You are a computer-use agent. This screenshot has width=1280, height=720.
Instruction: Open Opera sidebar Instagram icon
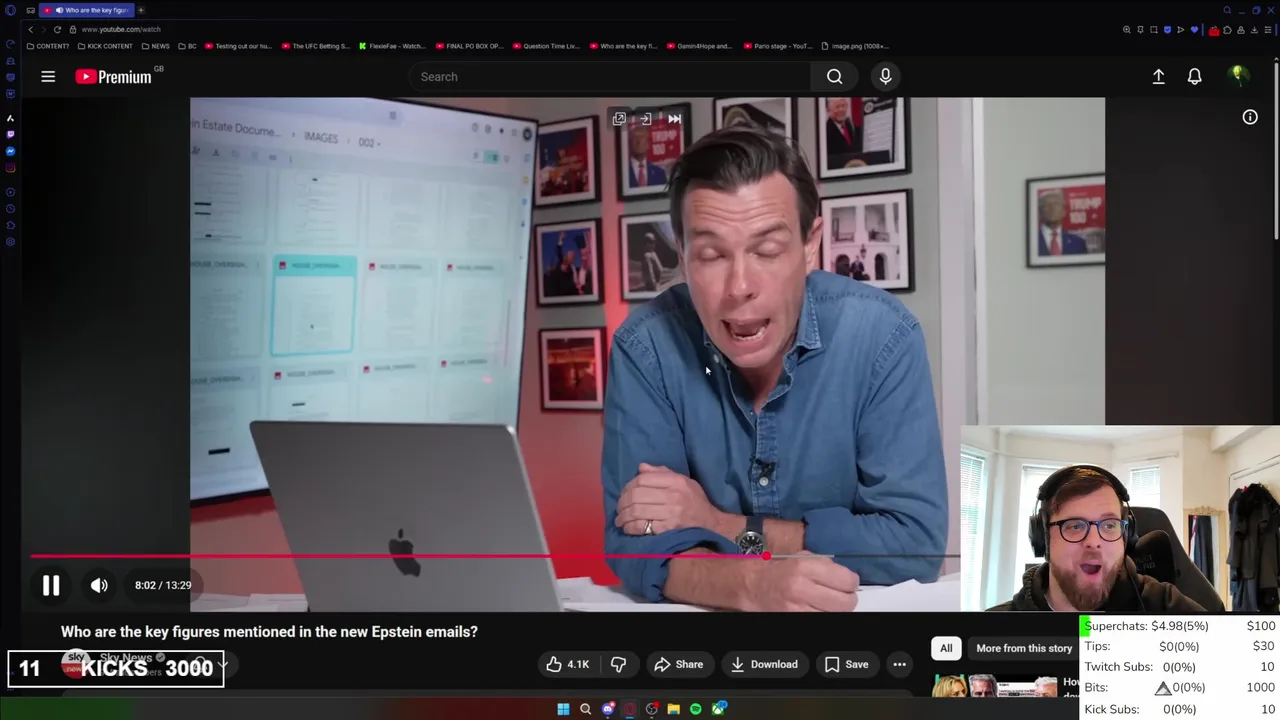(10, 168)
